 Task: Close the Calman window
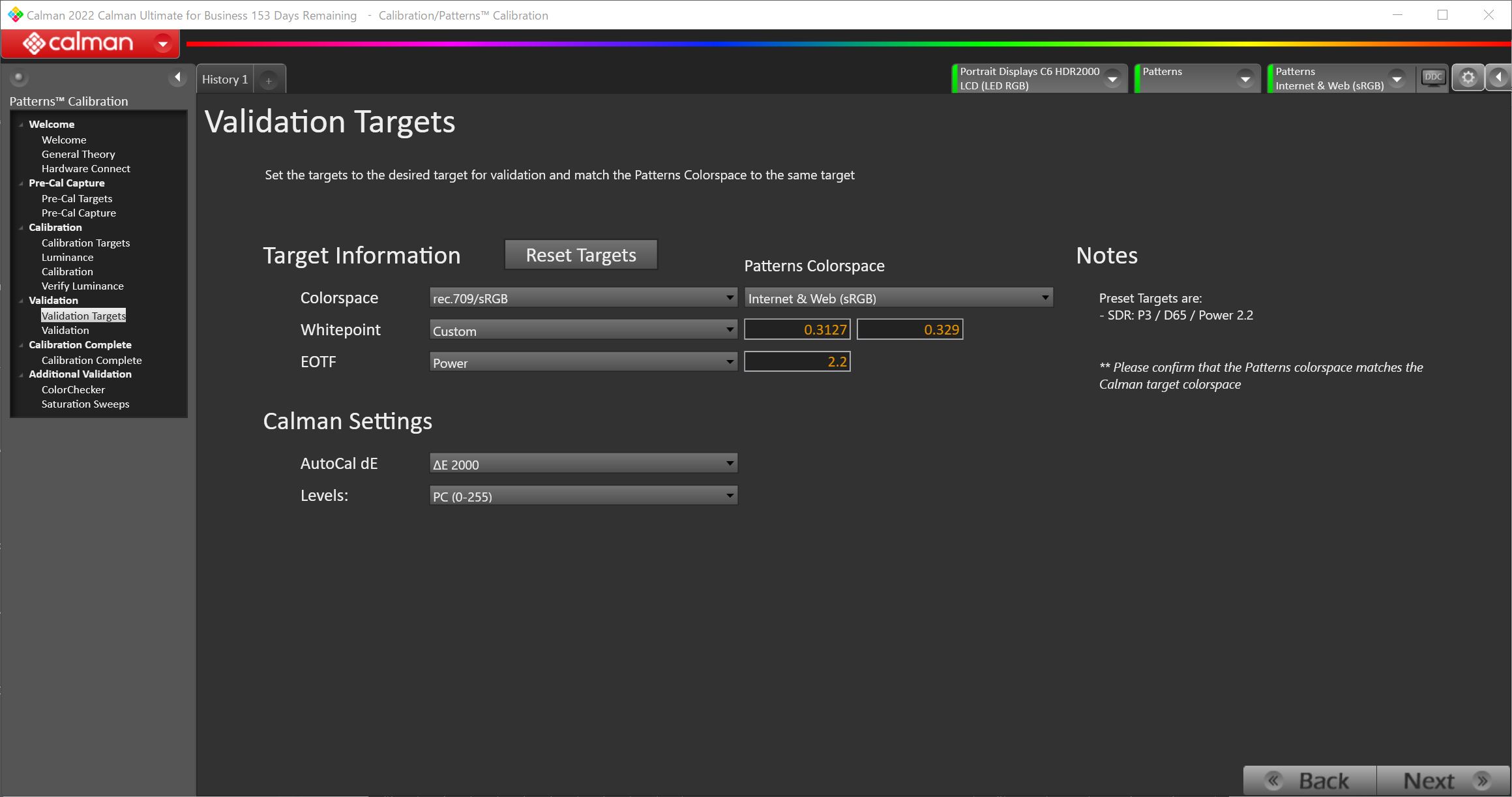click(x=1488, y=15)
